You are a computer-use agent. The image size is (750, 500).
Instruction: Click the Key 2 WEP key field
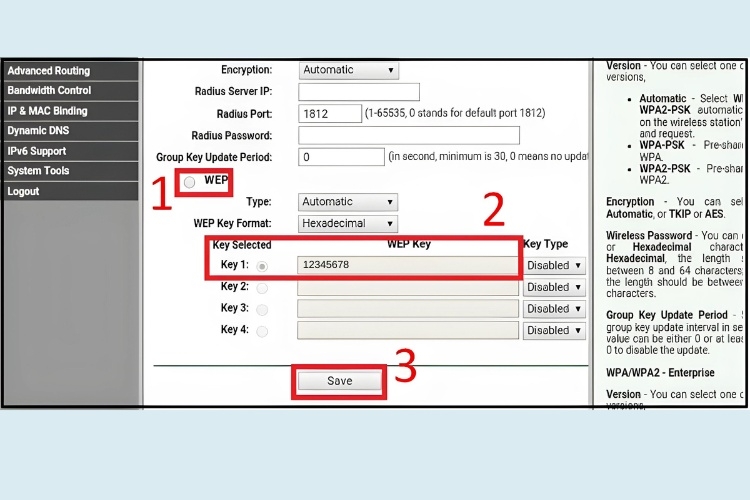[408, 287]
